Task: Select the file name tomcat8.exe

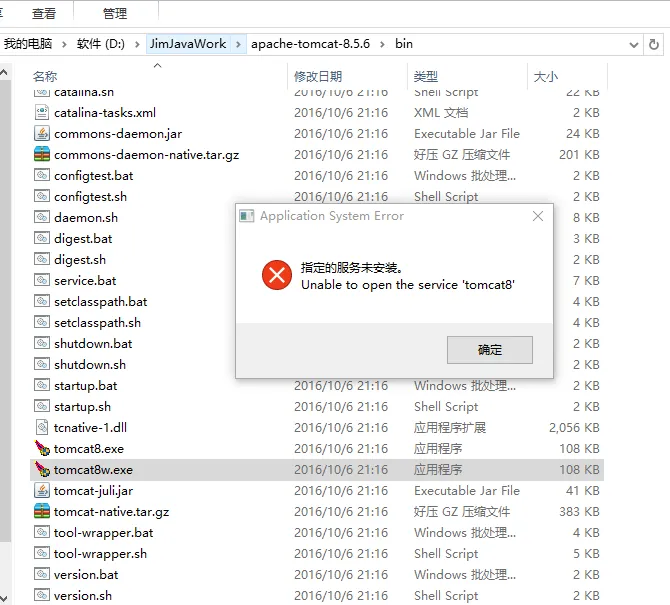Action: (89, 449)
